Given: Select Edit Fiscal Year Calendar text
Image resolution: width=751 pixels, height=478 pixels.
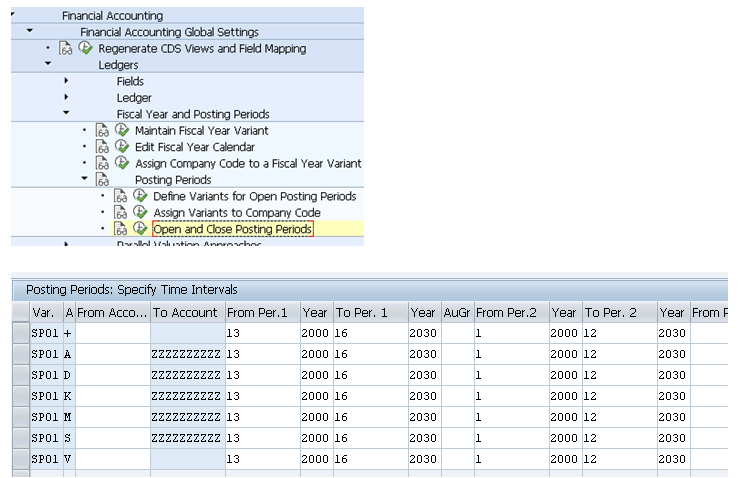Looking at the screenshot, I should pos(195,147).
